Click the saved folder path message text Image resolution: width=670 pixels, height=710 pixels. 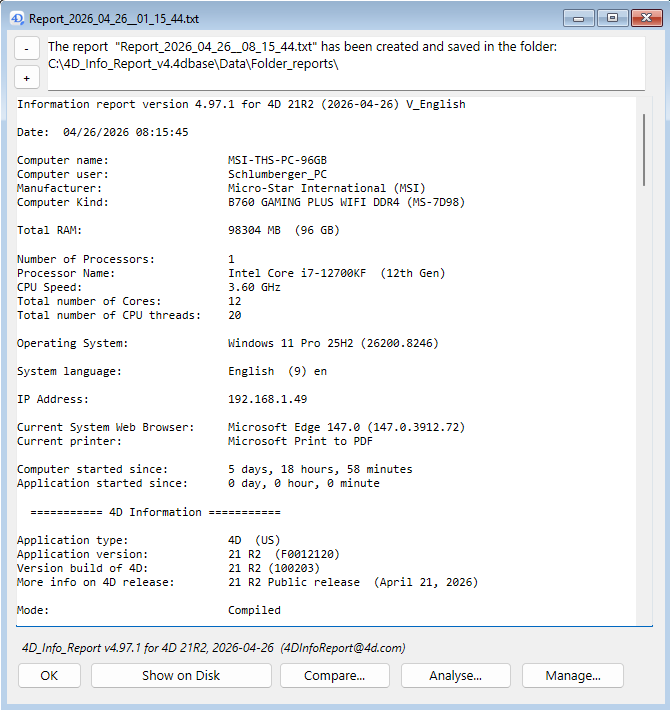coord(192,64)
